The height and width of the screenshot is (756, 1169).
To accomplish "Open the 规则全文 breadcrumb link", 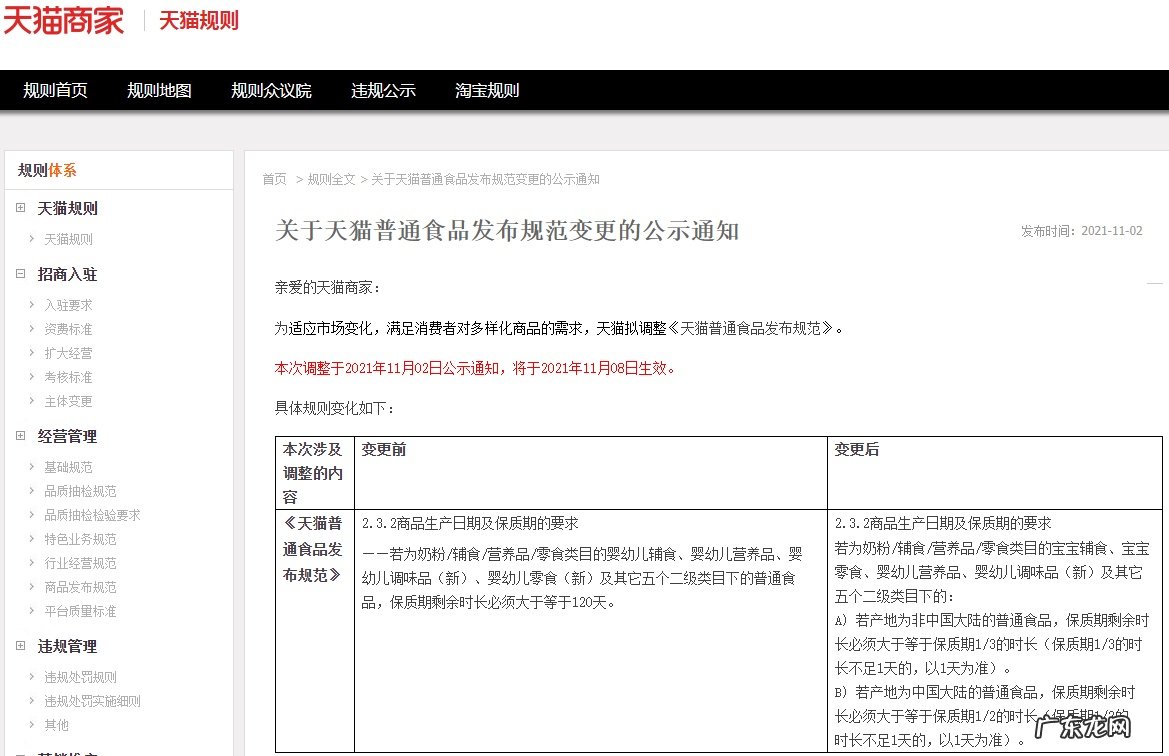I will coord(331,180).
